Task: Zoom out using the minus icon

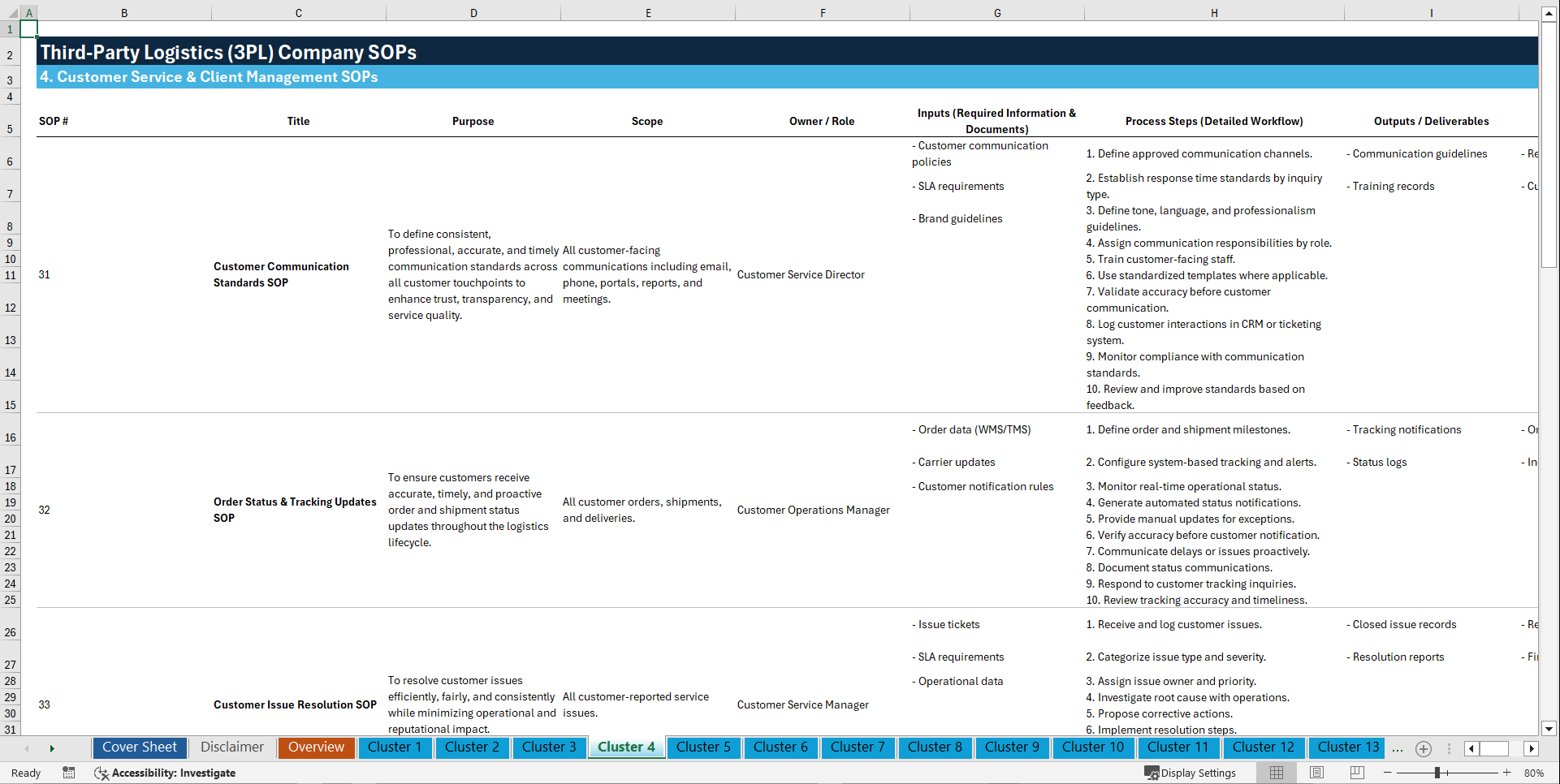Action: pos(1388,773)
